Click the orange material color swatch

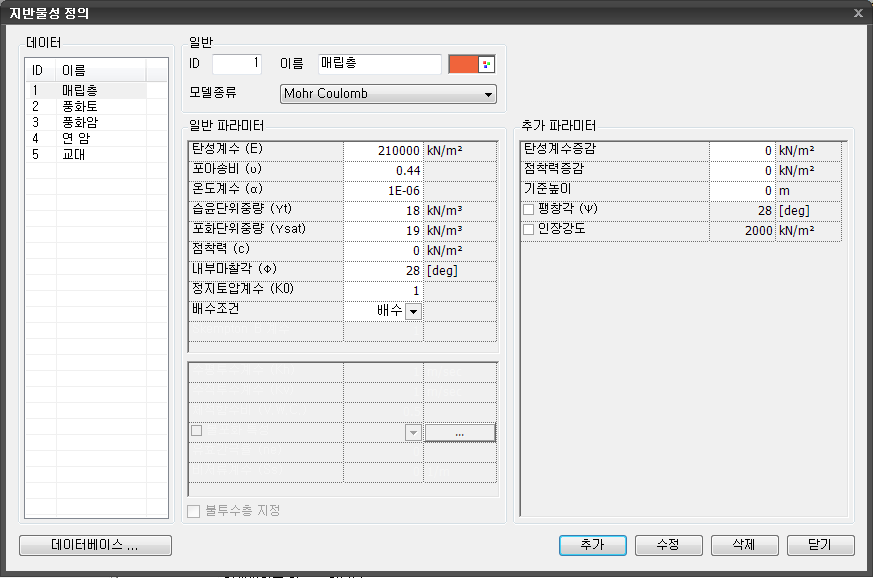[x=463, y=64]
